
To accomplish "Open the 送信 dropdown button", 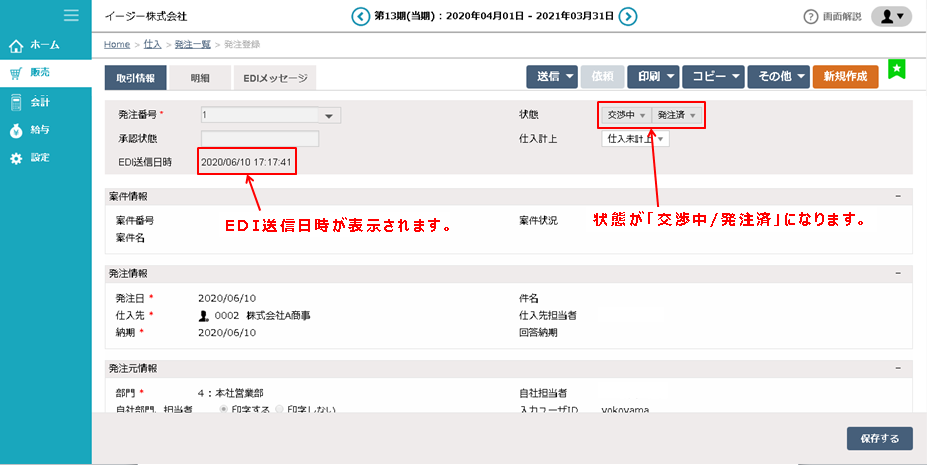I will click(554, 76).
